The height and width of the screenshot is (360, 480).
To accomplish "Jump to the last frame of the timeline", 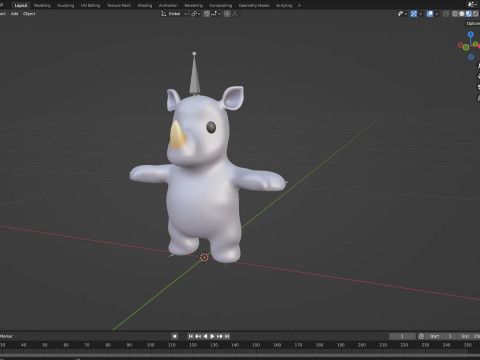I will (227, 336).
